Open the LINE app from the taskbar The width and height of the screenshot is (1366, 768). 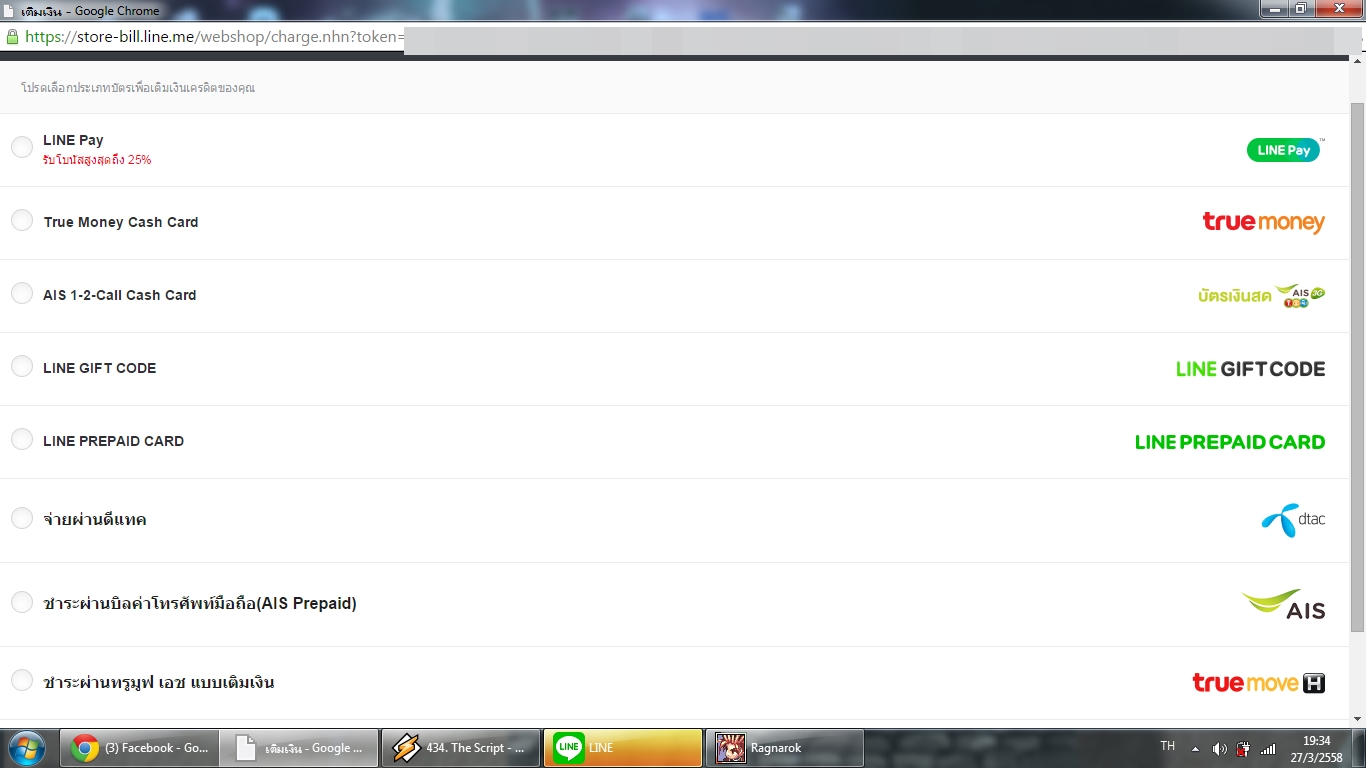click(x=623, y=748)
